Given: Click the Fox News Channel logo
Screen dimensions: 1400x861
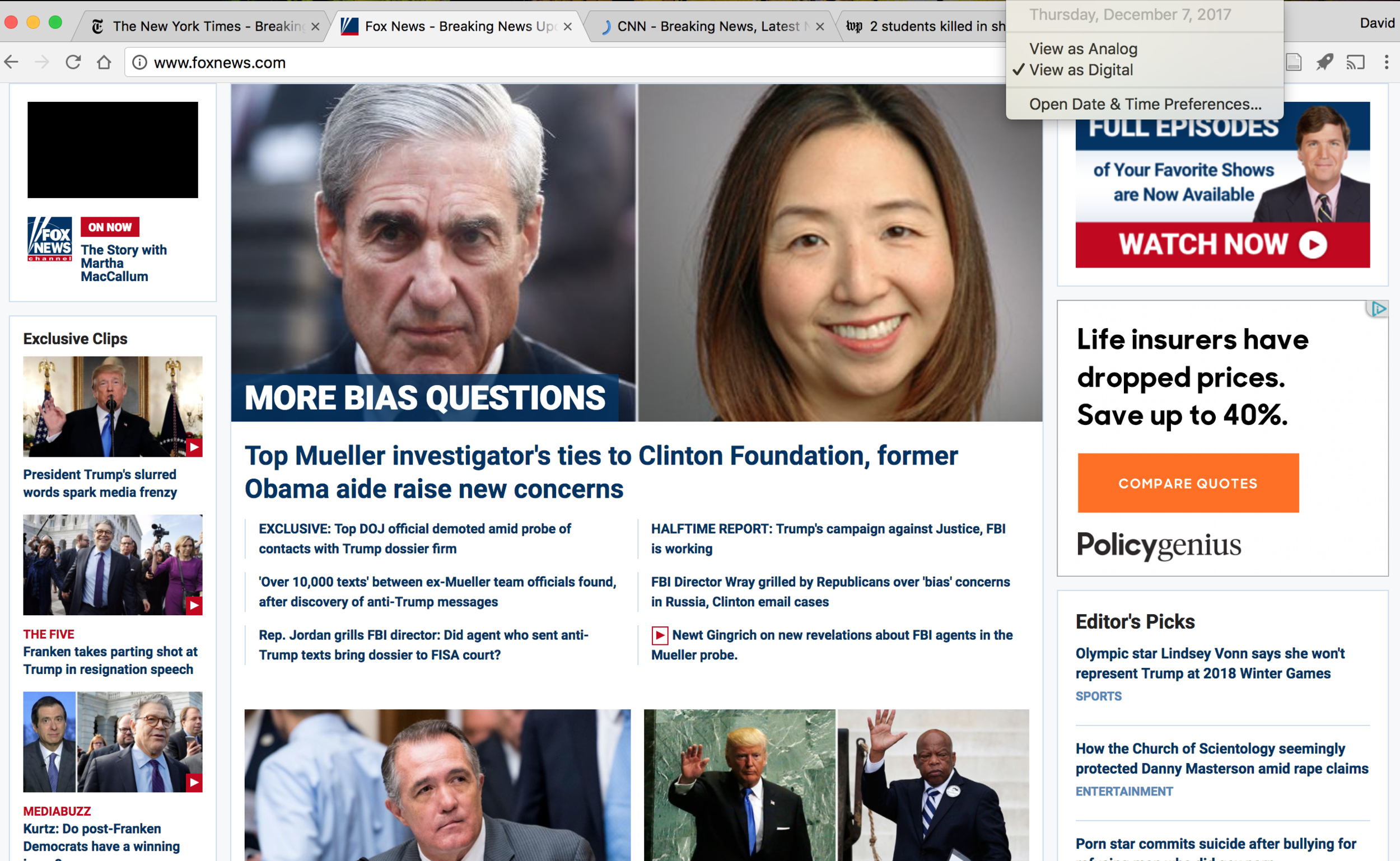Looking at the screenshot, I should [49, 239].
